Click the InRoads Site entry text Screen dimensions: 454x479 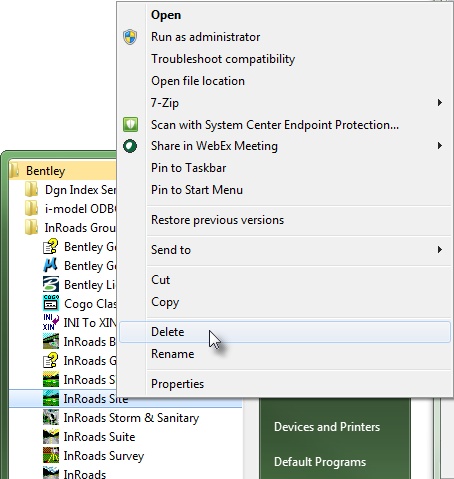pos(96,399)
